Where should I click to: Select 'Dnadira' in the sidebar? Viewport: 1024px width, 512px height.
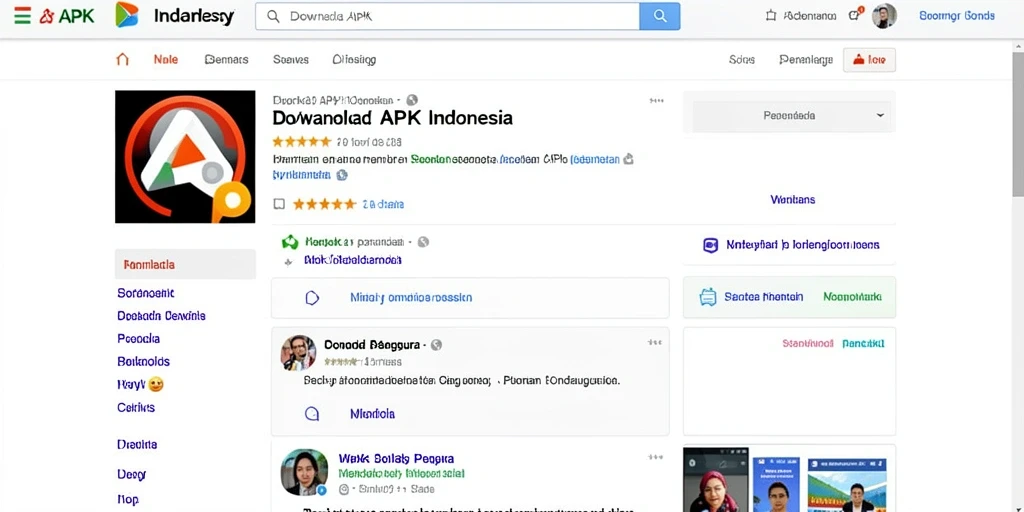pyautogui.click(x=137, y=445)
